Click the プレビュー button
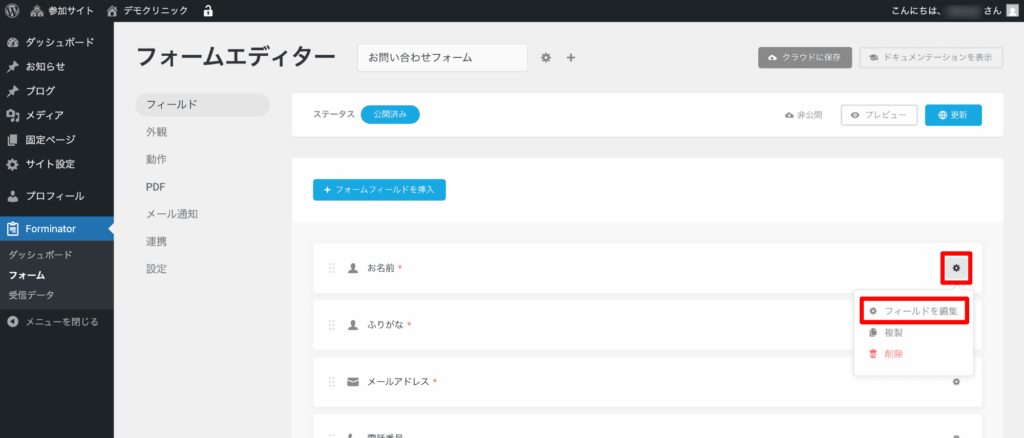The height and width of the screenshot is (438, 1024). pos(879,115)
